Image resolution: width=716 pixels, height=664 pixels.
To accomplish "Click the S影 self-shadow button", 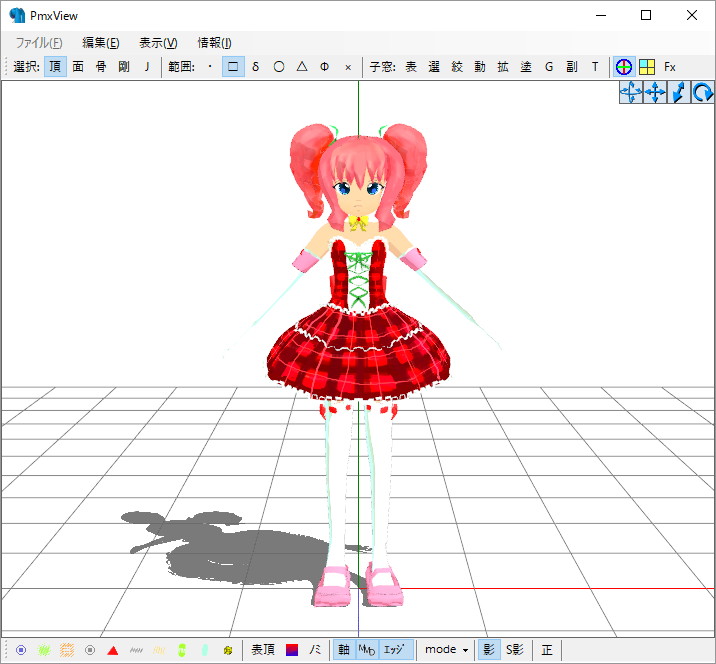I will pyautogui.click(x=515, y=650).
